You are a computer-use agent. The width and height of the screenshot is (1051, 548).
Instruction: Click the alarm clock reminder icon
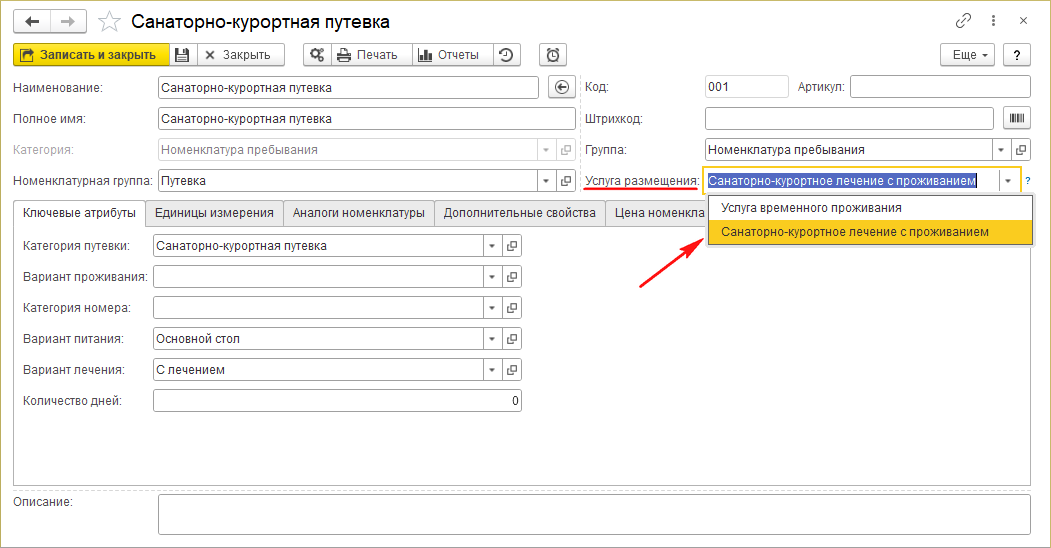coord(553,55)
